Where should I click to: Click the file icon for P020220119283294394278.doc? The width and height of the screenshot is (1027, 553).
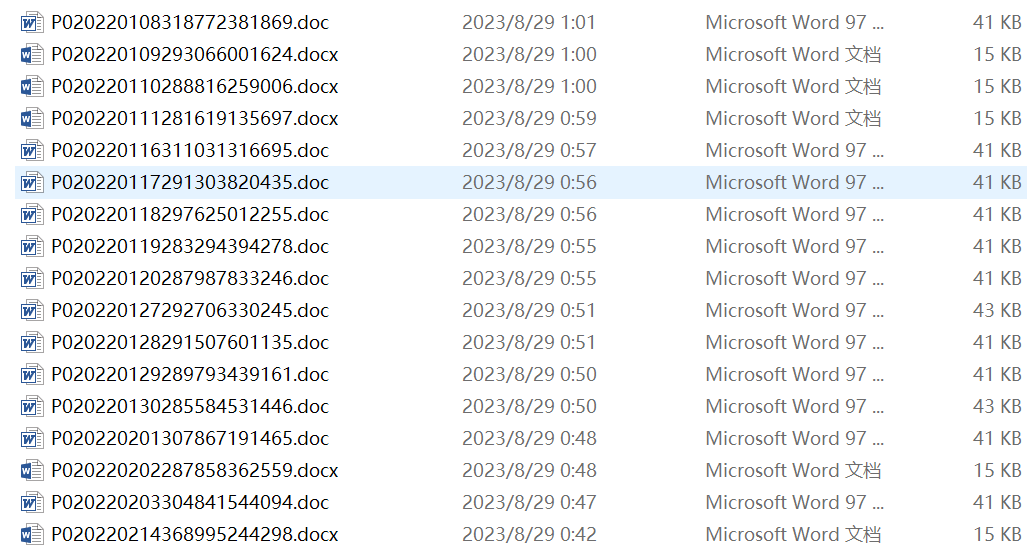click(x=32, y=246)
